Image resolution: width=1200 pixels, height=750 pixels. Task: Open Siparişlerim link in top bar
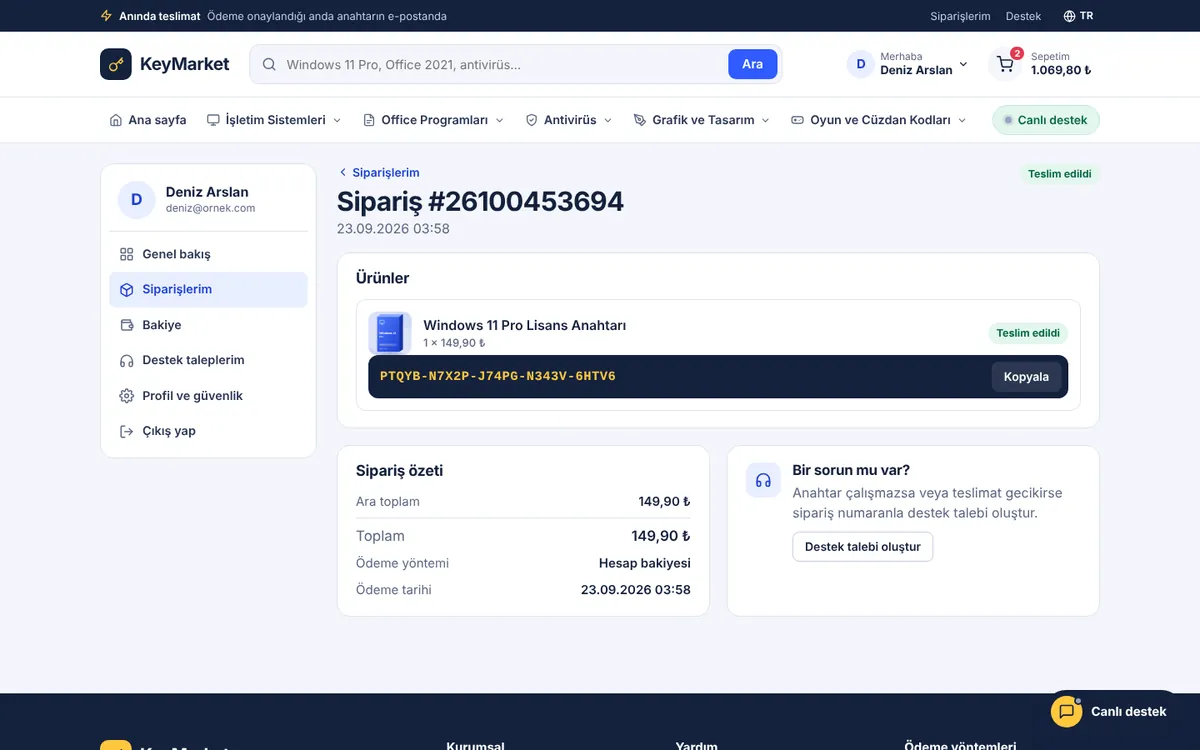(960, 16)
